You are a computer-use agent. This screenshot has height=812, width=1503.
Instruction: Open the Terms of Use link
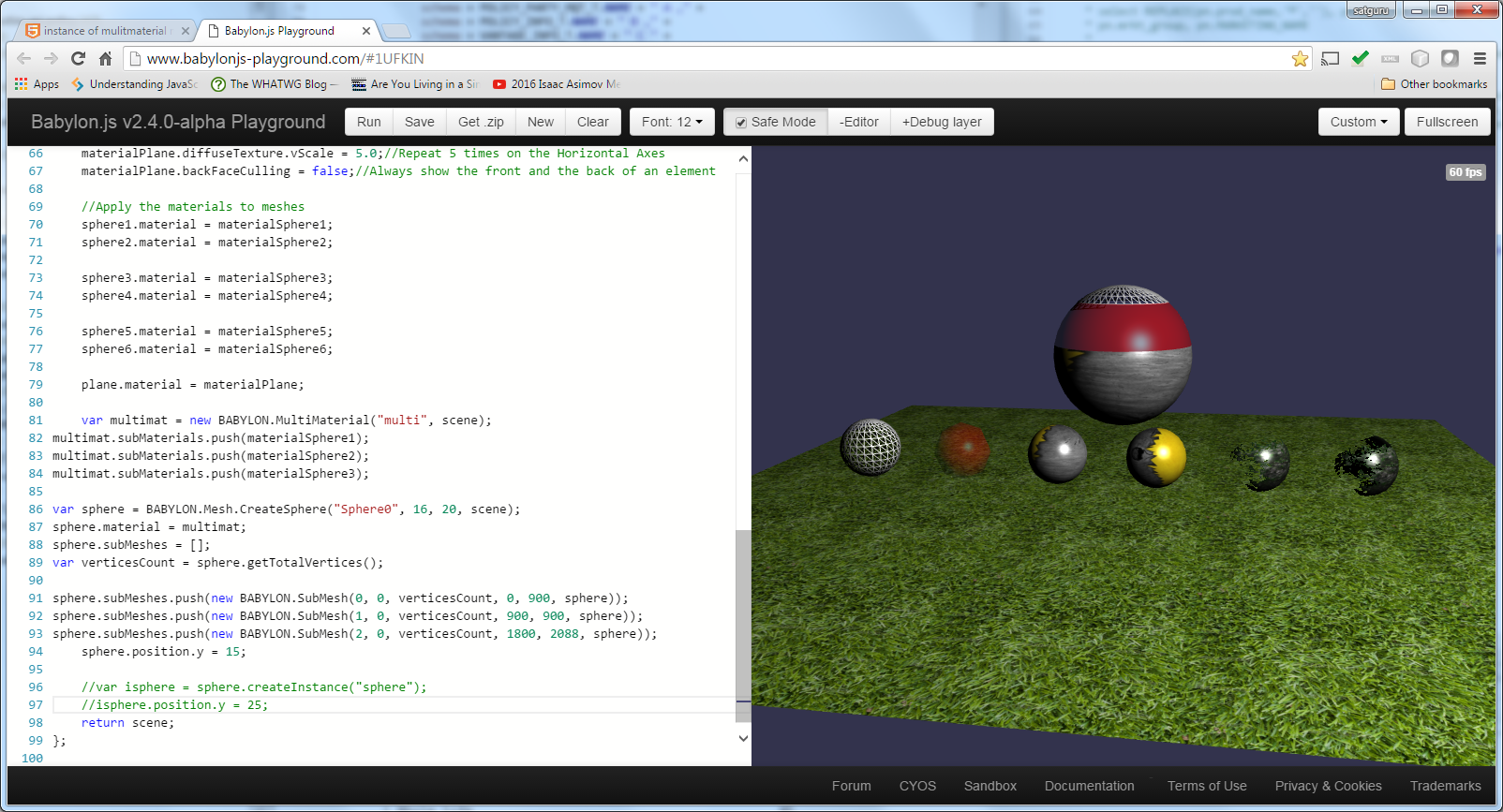click(x=1207, y=786)
